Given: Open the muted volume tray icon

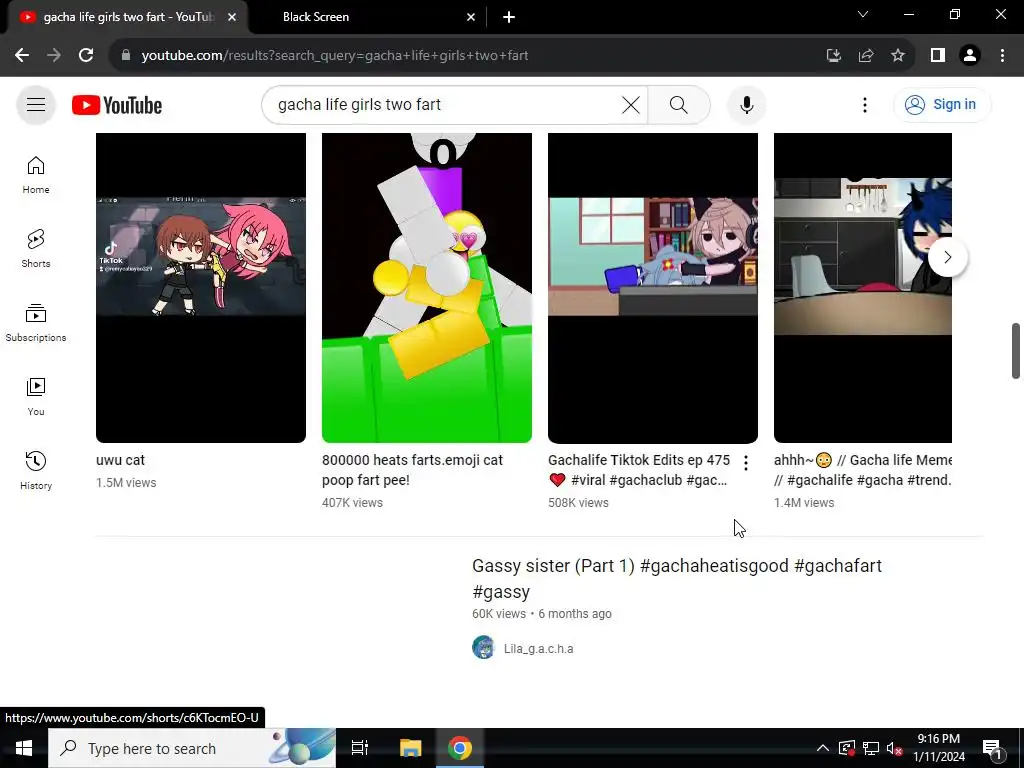Looking at the screenshot, I should (895, 748).
